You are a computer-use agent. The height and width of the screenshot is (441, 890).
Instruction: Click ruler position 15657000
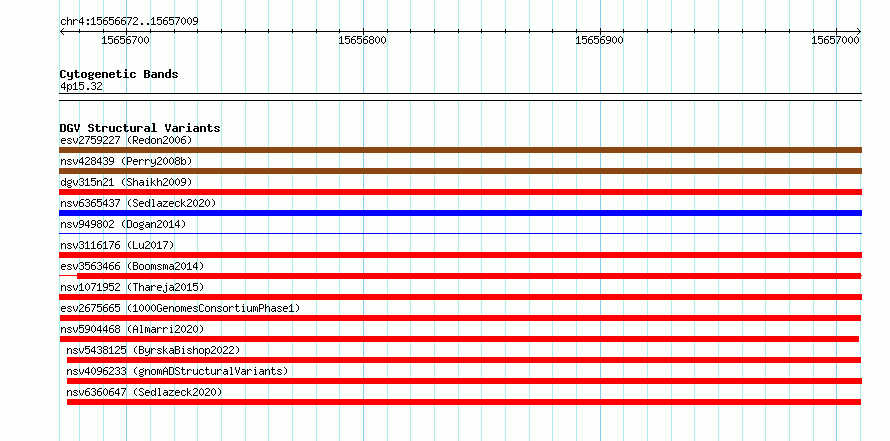pos(835,40)
